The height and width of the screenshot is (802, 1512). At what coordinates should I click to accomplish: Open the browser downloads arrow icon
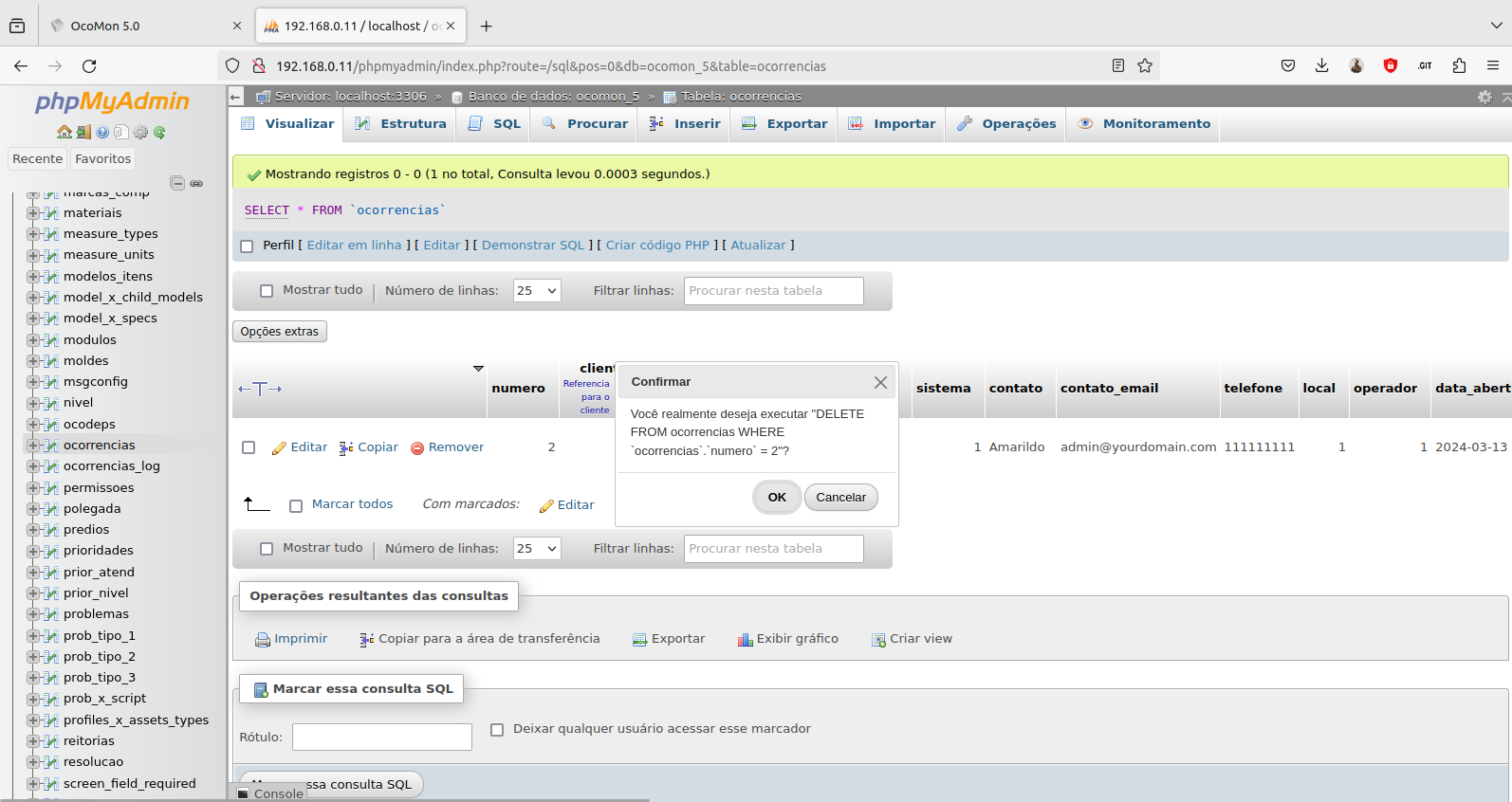1321,65
